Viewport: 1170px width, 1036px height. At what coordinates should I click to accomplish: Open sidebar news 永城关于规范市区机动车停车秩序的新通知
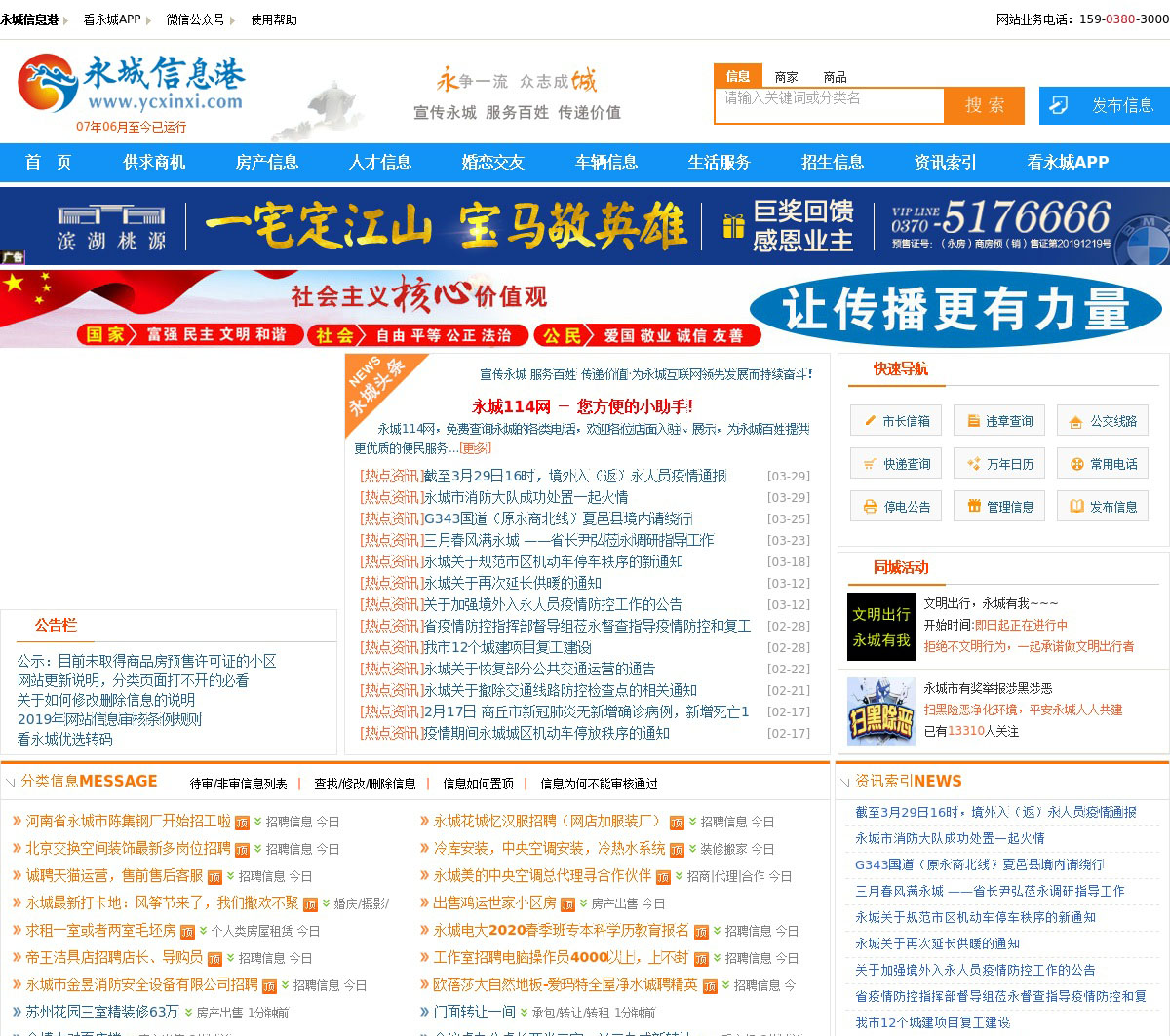975,917
